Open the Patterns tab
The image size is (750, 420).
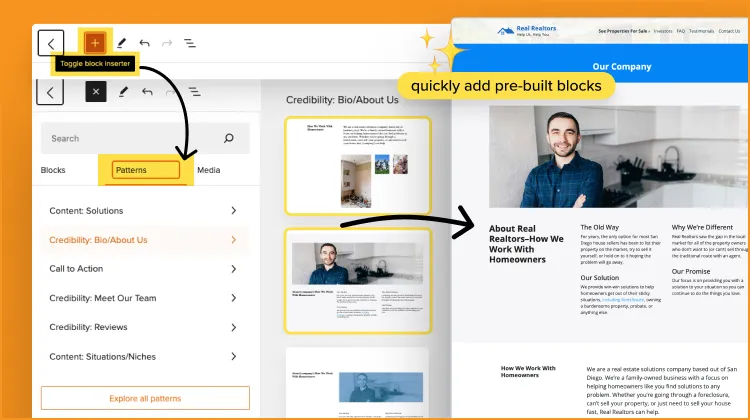146,170
